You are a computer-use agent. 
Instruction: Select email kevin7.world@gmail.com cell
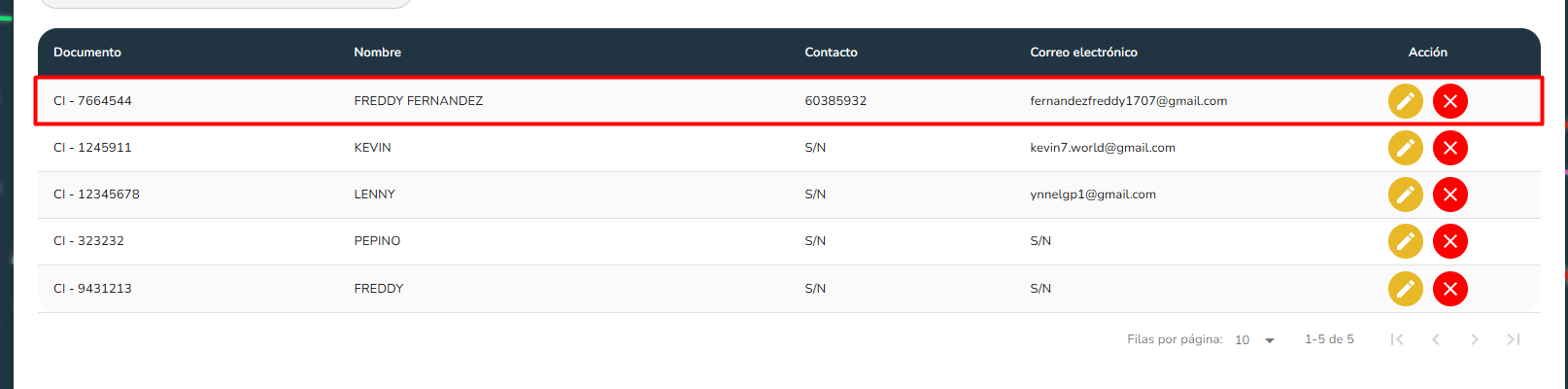[1103, 148]
